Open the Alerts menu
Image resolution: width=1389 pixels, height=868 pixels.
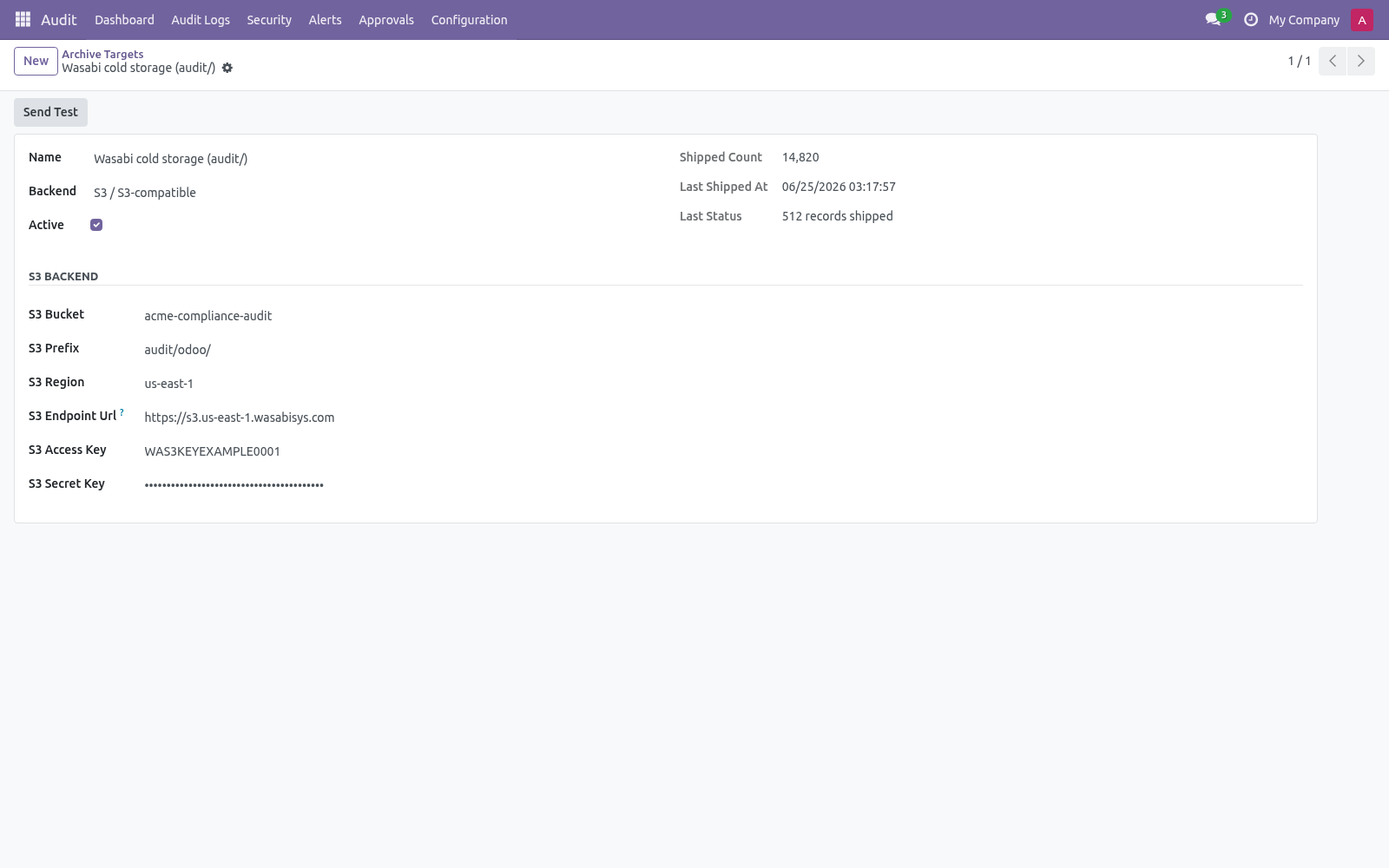point(326,19)
